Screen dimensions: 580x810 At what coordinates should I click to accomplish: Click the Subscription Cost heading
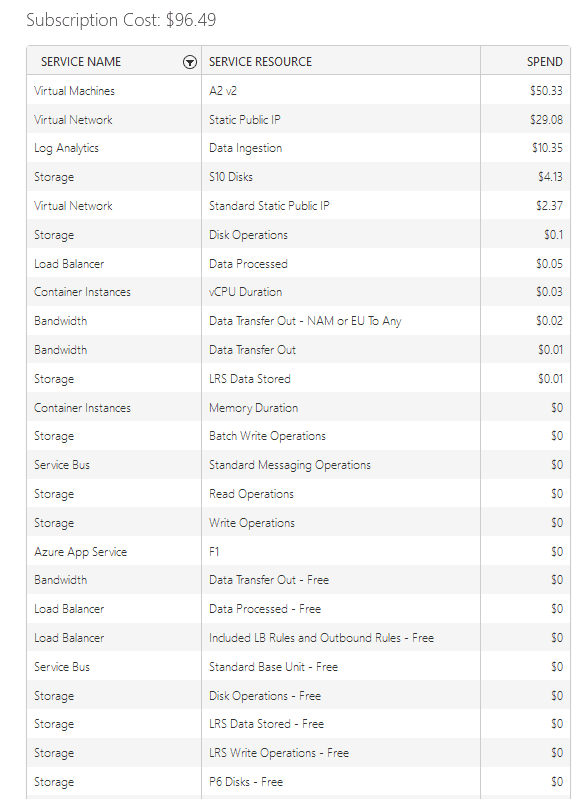pyautogui.click(x=121, y=20)
